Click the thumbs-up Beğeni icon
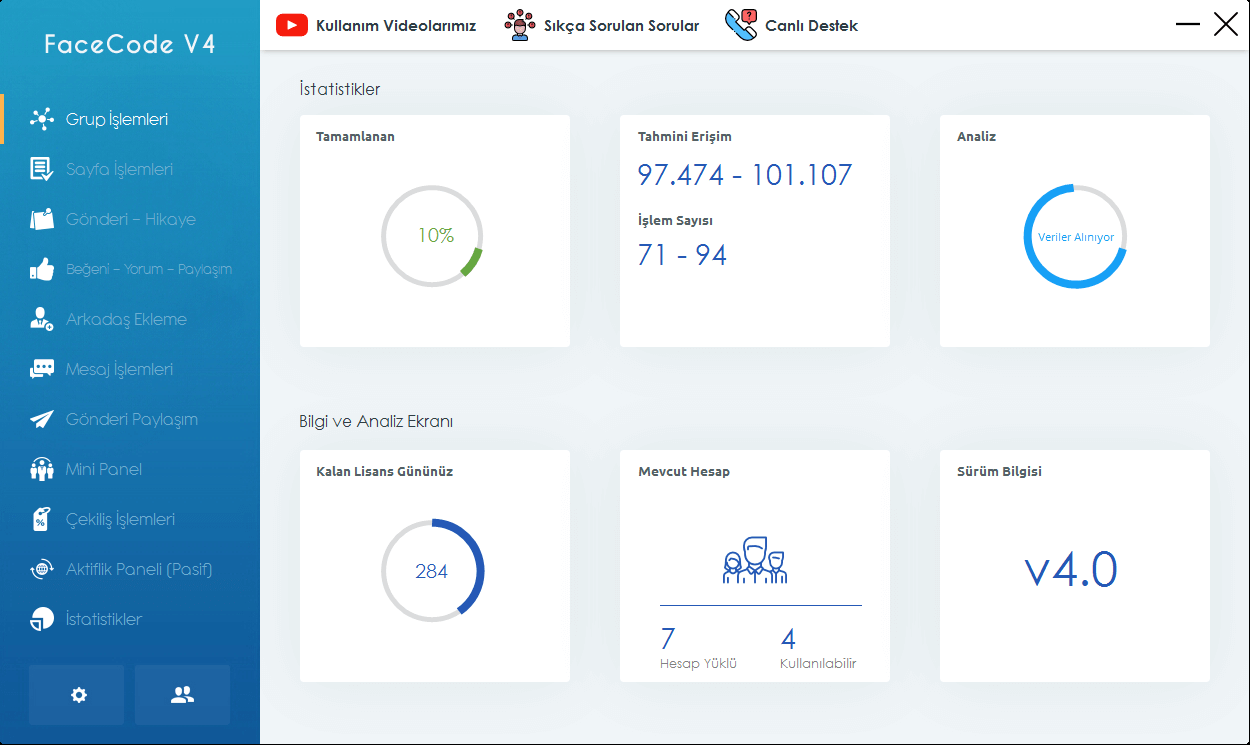This screenshot has height=745, width=1250. [42, 269]
